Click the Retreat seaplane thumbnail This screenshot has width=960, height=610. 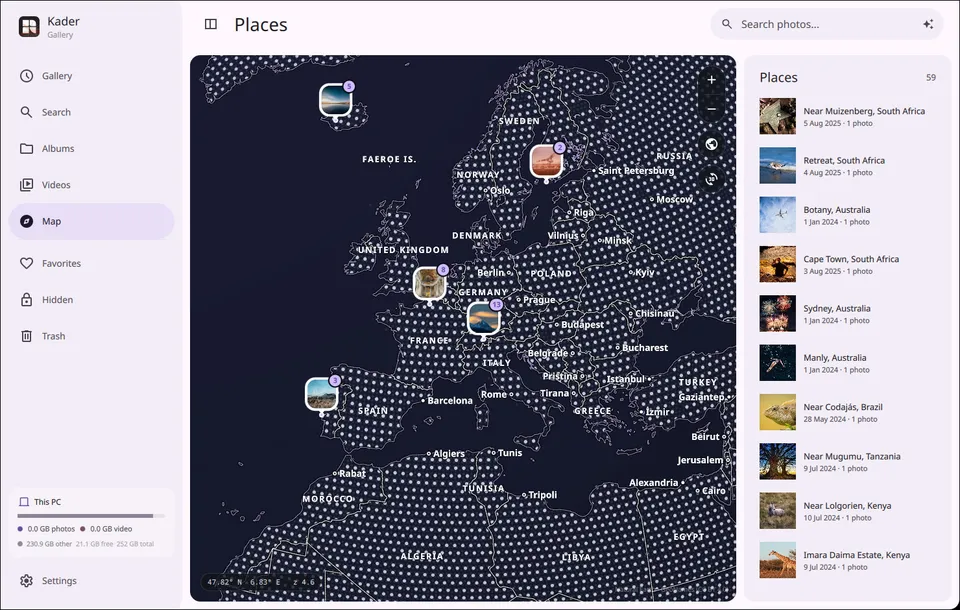778,165
